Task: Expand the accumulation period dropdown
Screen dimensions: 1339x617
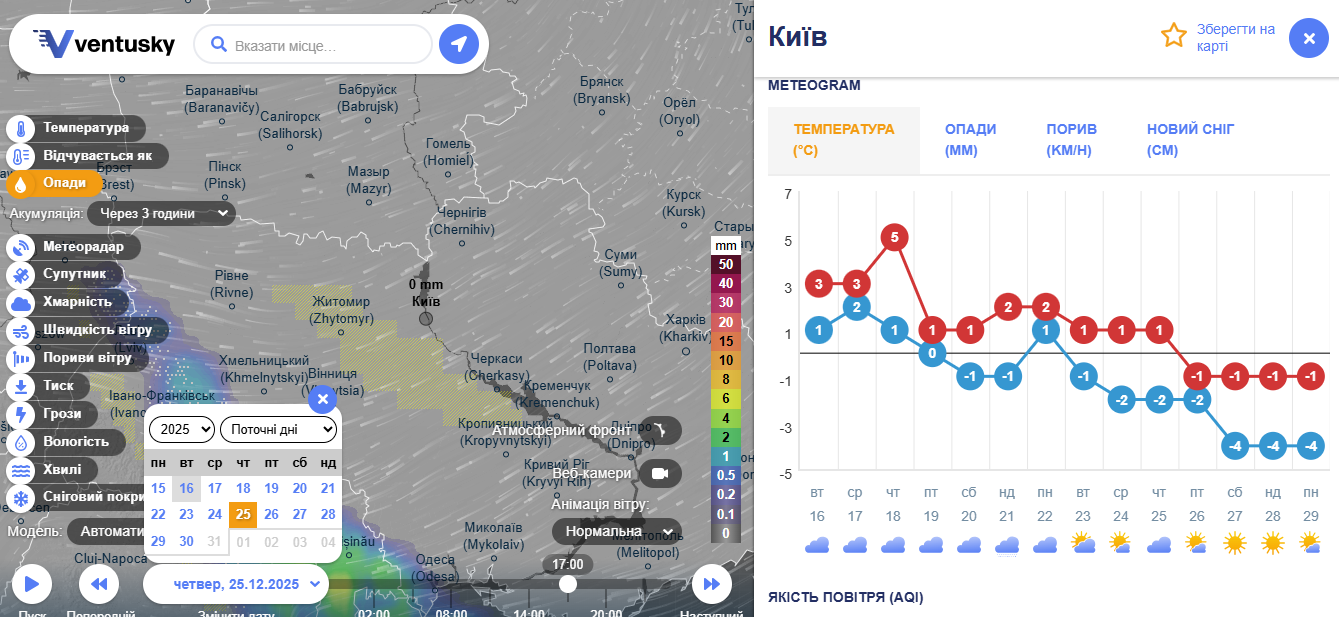Action: click(x=162, y=213)
